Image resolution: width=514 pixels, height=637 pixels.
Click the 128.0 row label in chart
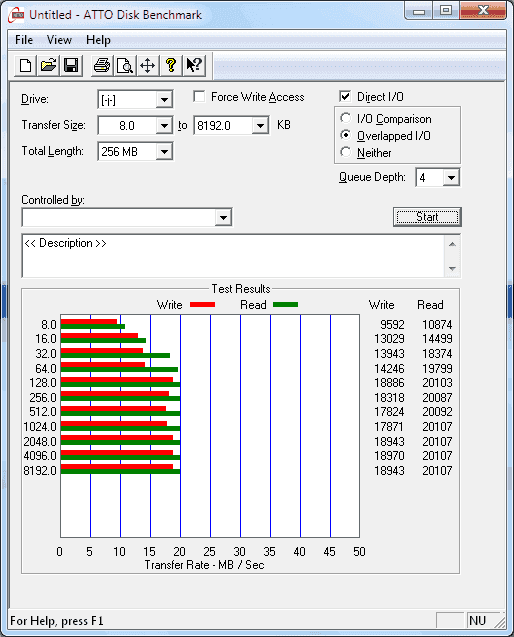pyautogui.click(x=43, y=383)
